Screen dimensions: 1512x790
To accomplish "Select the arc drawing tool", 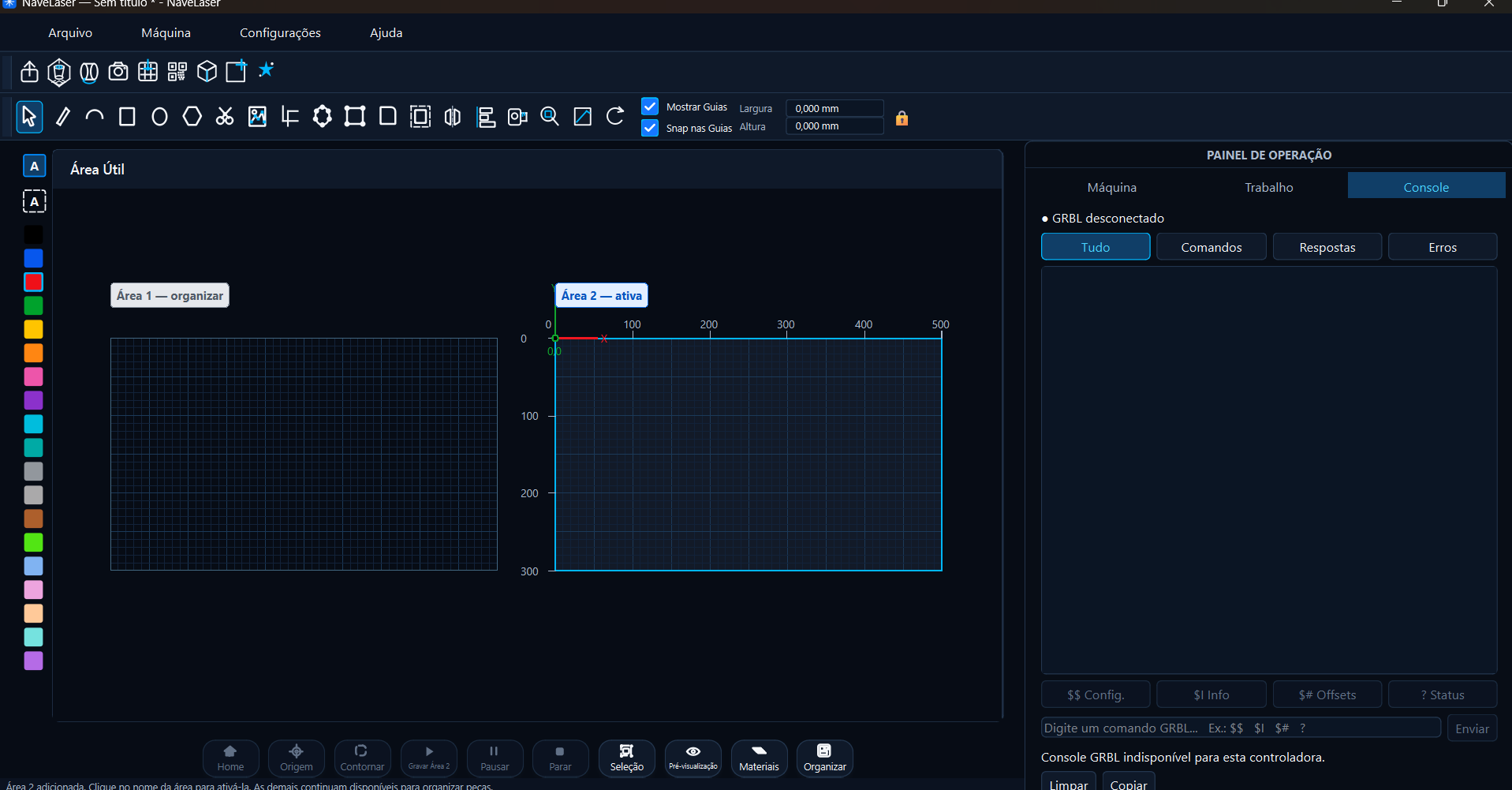I will [95, 117].
